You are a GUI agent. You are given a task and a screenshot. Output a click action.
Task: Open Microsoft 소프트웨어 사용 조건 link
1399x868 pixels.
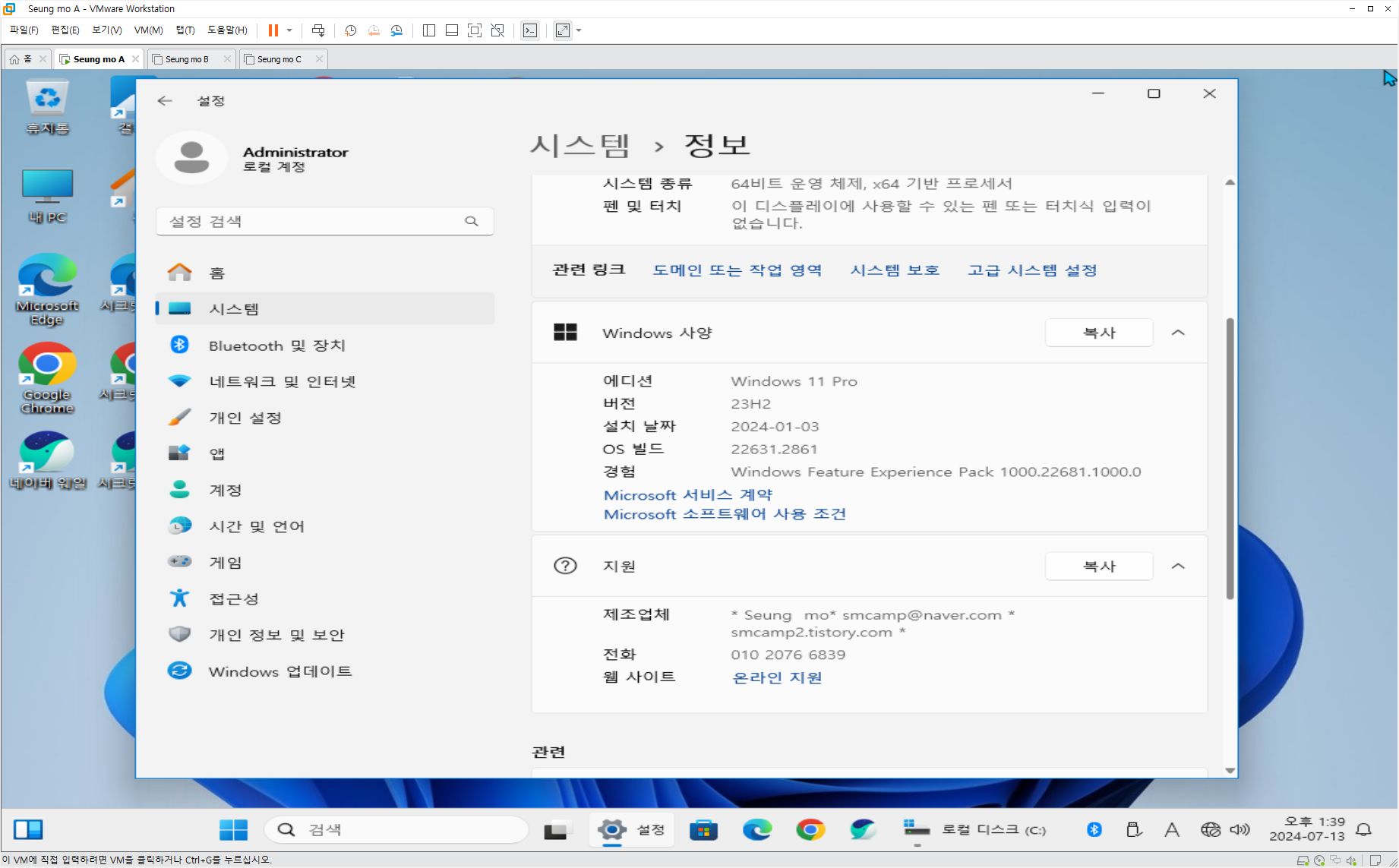pyautogui.click(x=725, y=514)
